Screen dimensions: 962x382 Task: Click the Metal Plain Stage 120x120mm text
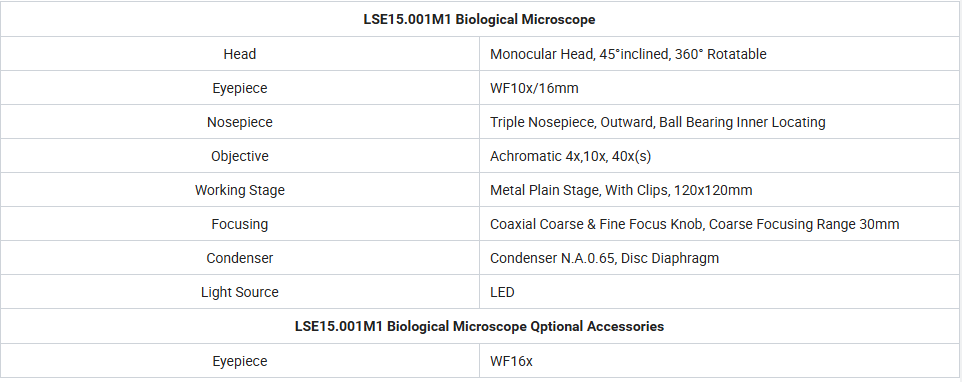[x=621, y=190]
